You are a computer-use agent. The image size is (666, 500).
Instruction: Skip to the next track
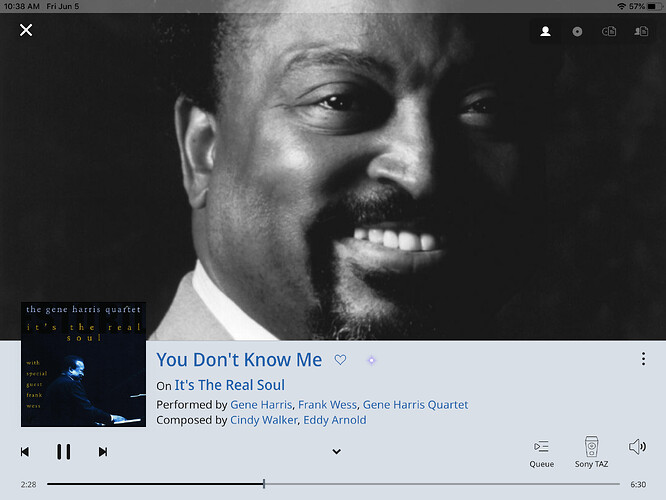[103, 452]
